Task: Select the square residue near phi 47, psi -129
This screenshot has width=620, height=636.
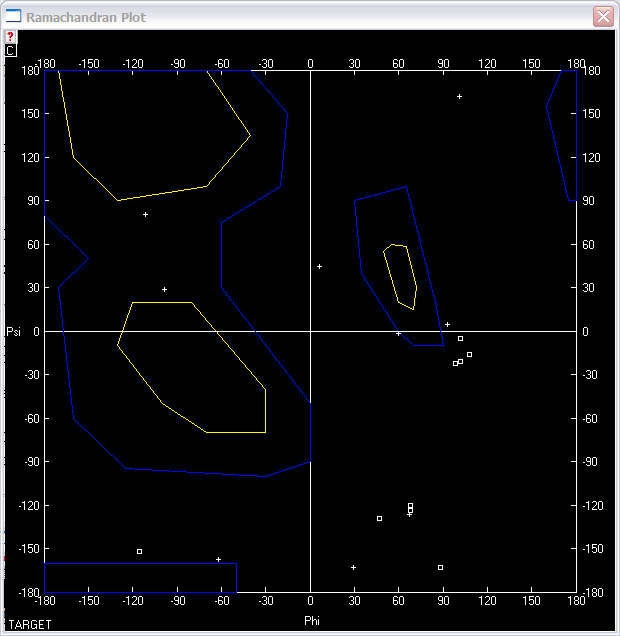Action: [379, 518]
